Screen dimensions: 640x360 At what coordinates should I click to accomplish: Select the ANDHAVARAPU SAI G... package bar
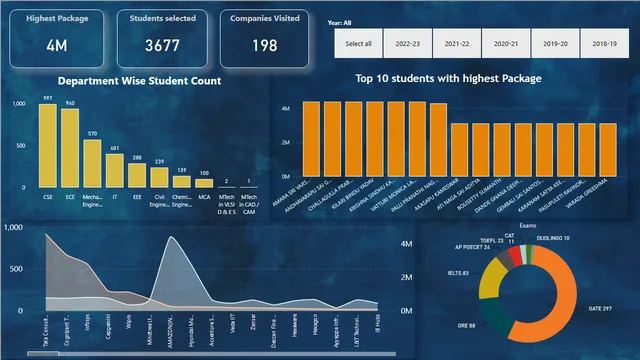coord(333,139)
